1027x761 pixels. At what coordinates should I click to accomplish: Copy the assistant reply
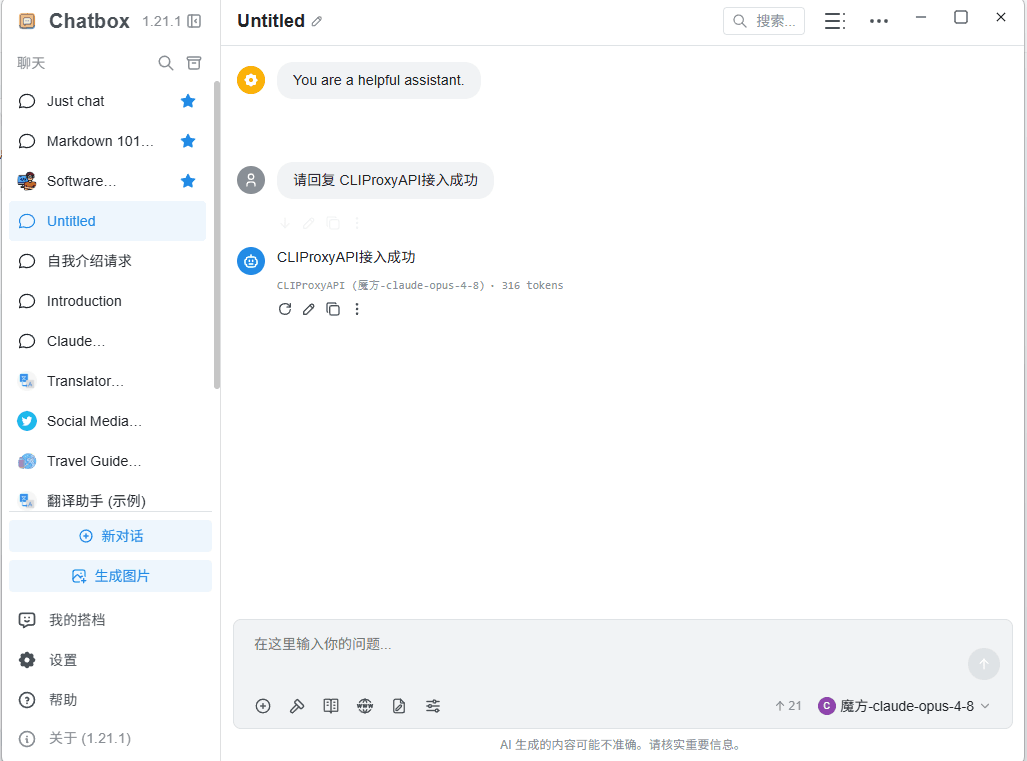[333, 309]
